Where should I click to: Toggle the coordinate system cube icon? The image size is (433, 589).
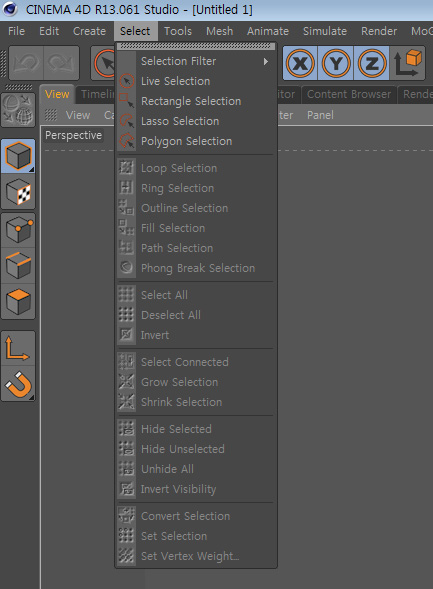pyautogui.click(x=407, y=63)
